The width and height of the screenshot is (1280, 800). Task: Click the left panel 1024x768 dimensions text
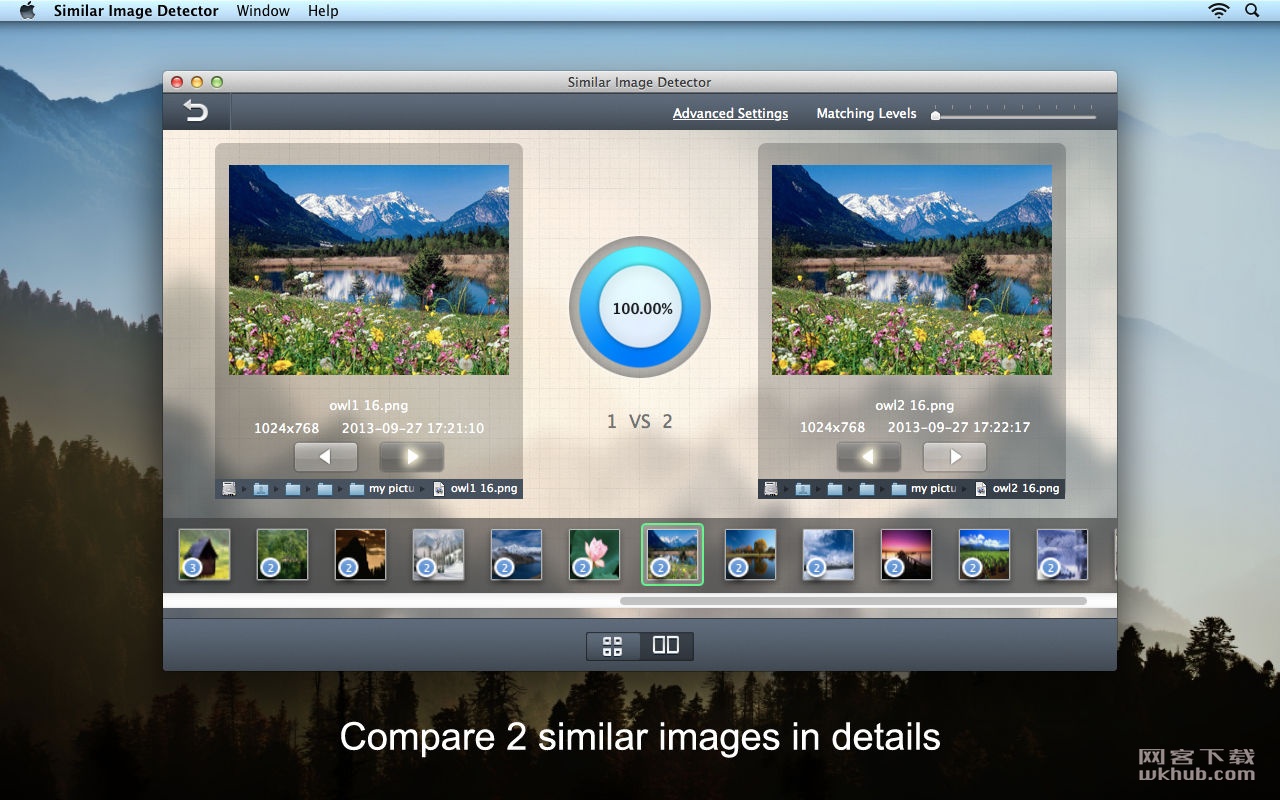286,428
